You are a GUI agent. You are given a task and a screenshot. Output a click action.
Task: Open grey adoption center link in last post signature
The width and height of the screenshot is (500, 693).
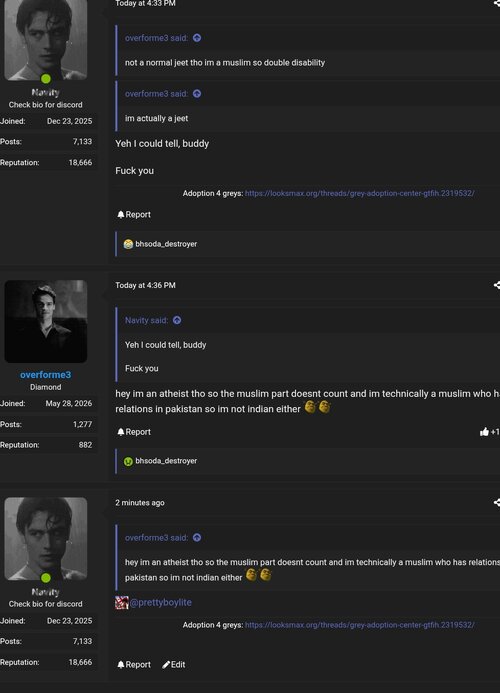point(359,625)
